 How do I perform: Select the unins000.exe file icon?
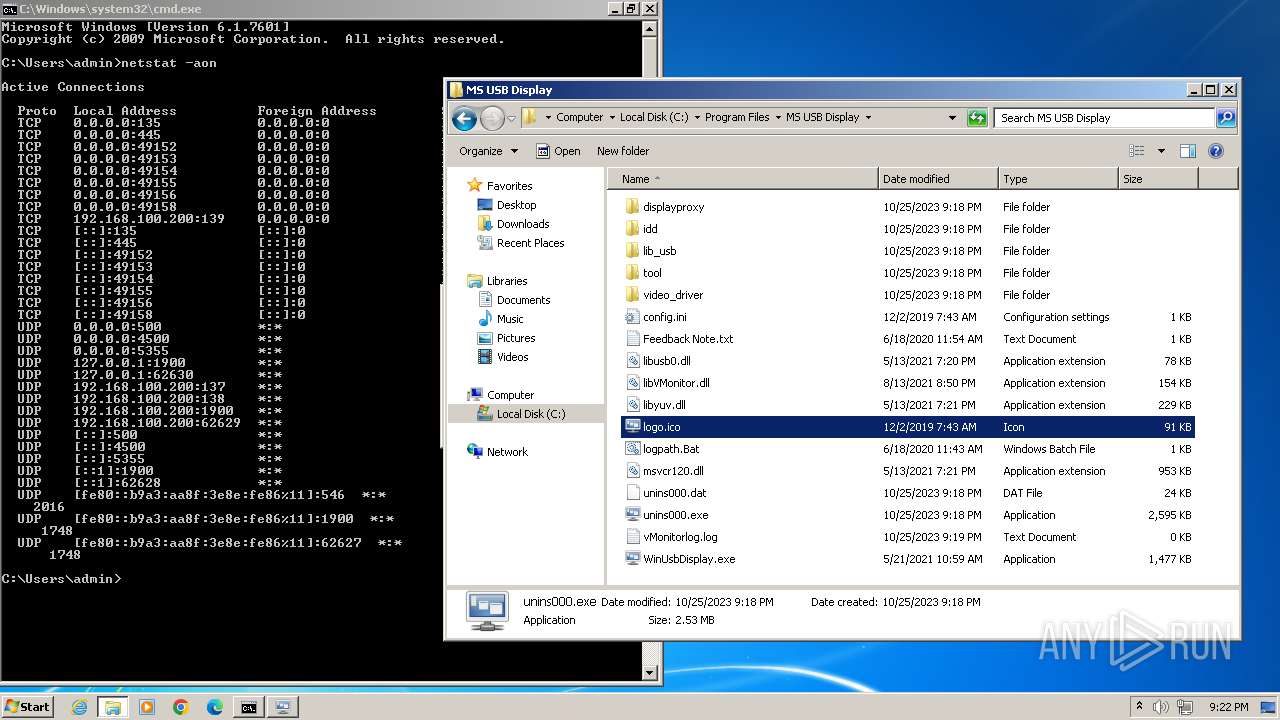(x=632, y=515)
